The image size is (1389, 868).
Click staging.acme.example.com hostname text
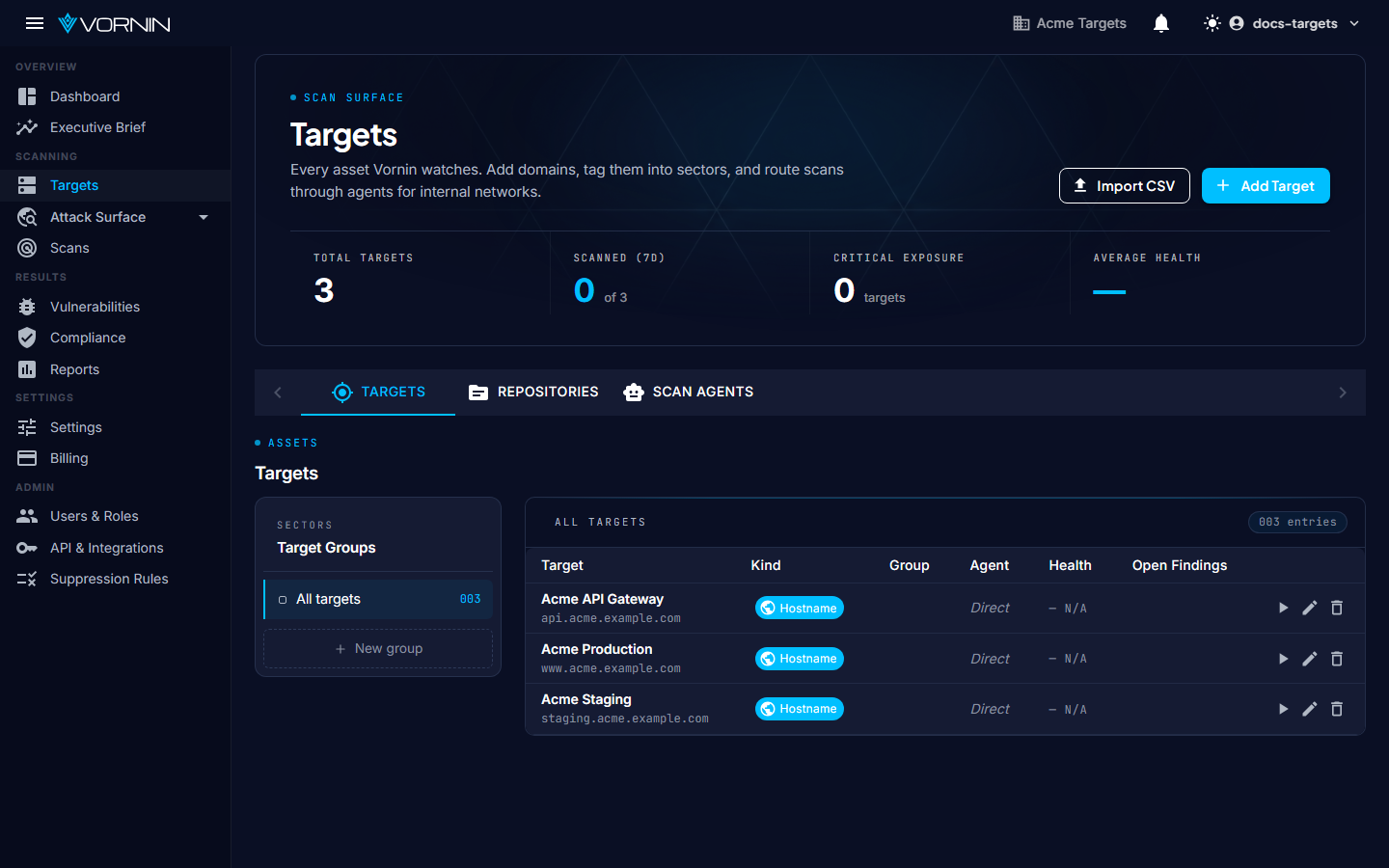[625, 719]
